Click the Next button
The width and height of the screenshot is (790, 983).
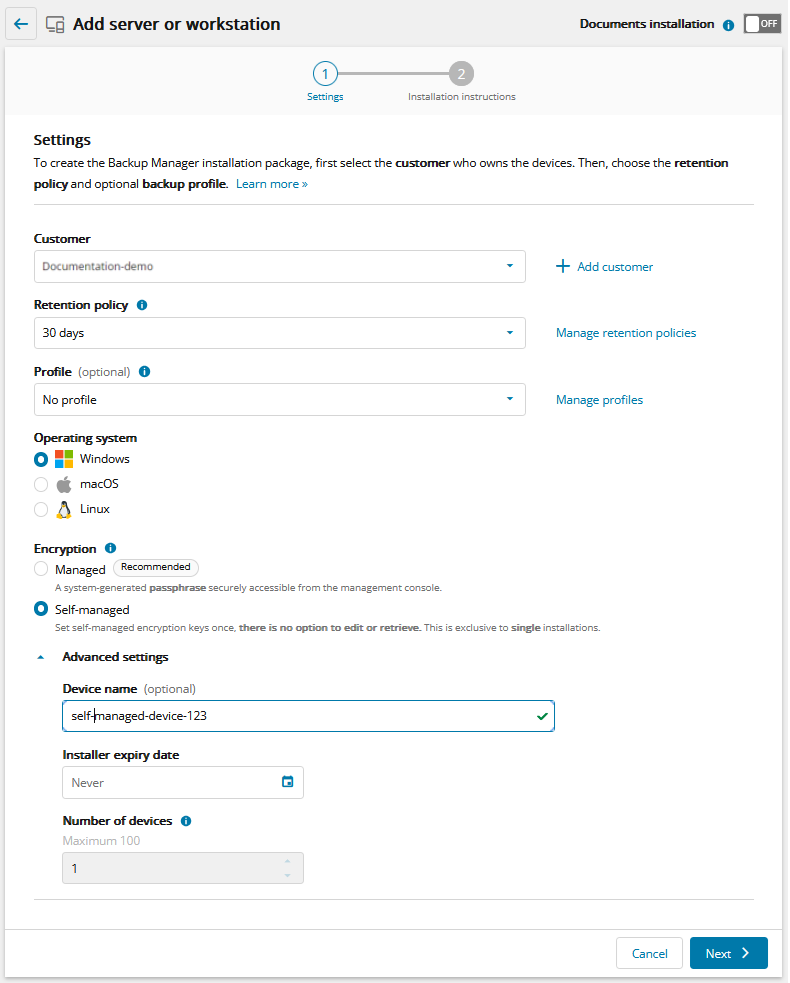tap(728, 953)
